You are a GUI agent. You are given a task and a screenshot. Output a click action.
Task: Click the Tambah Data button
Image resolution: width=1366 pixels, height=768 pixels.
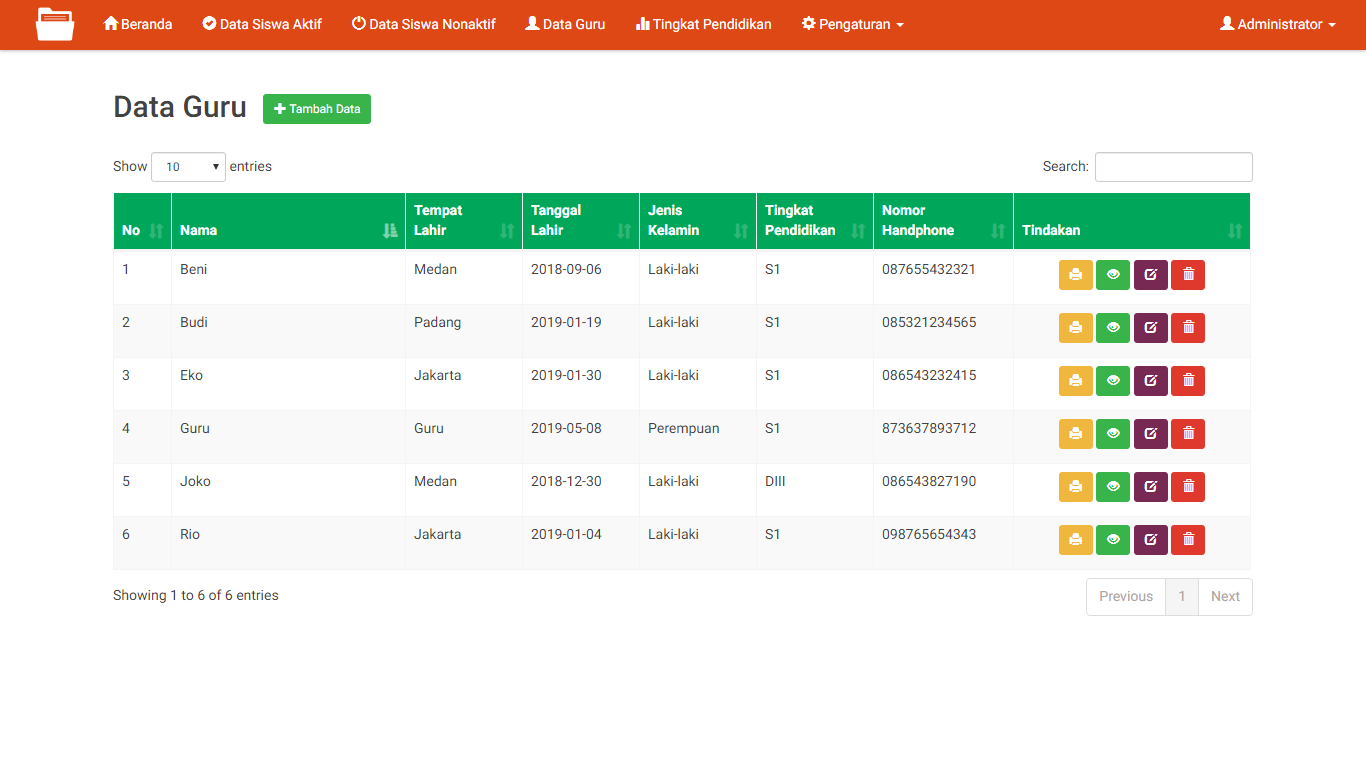[317, 109]
